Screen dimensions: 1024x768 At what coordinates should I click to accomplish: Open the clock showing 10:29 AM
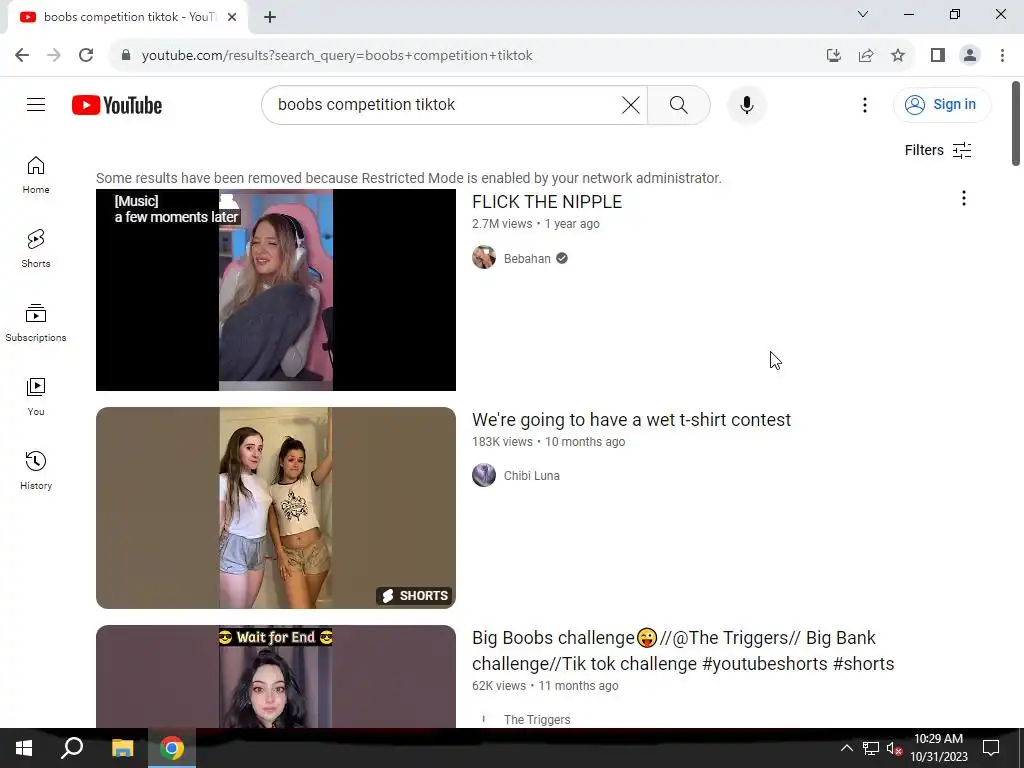click(x=938, y=748)
